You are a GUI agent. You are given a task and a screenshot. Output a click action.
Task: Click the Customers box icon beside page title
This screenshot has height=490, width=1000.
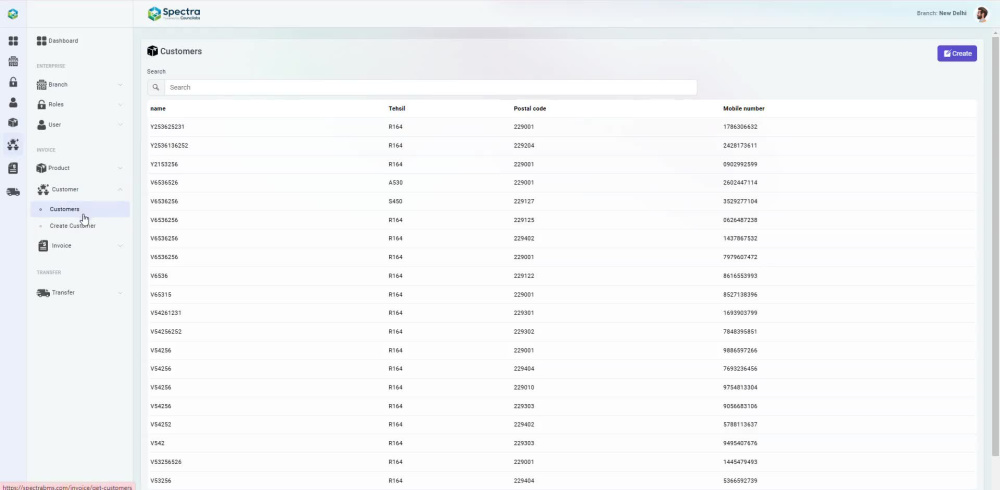[x=152, y=51]
